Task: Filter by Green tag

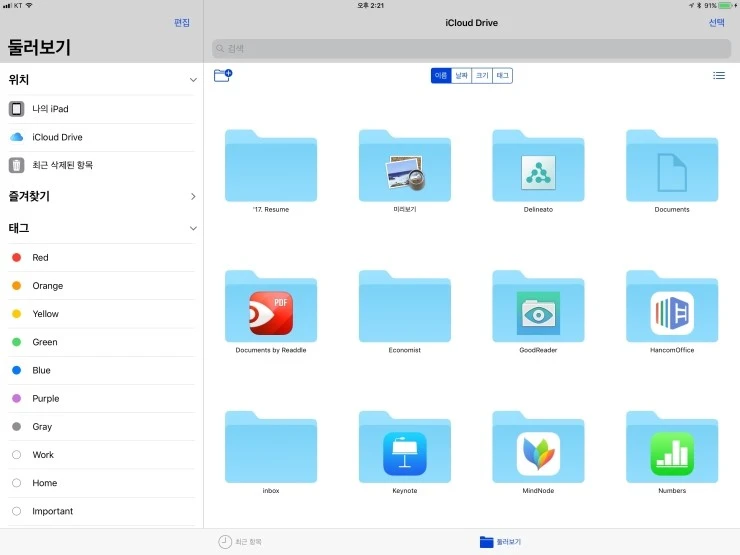Action: click(x=101, y=342)
